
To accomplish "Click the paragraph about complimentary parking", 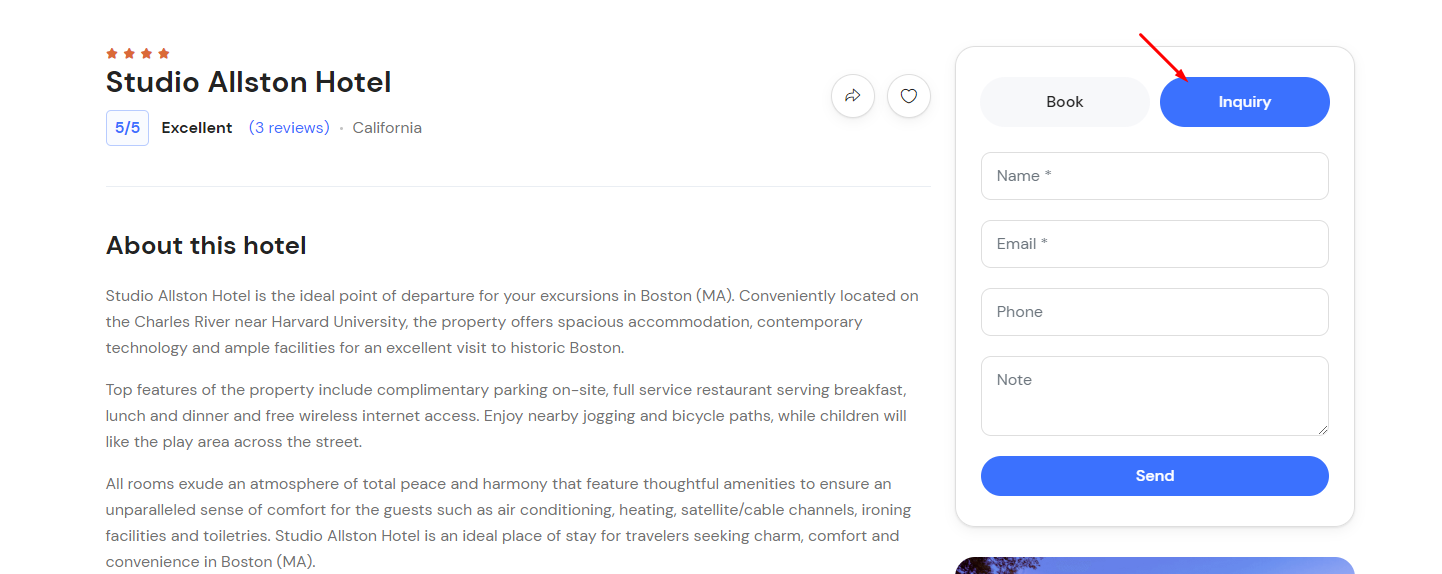I will point(506,415).
